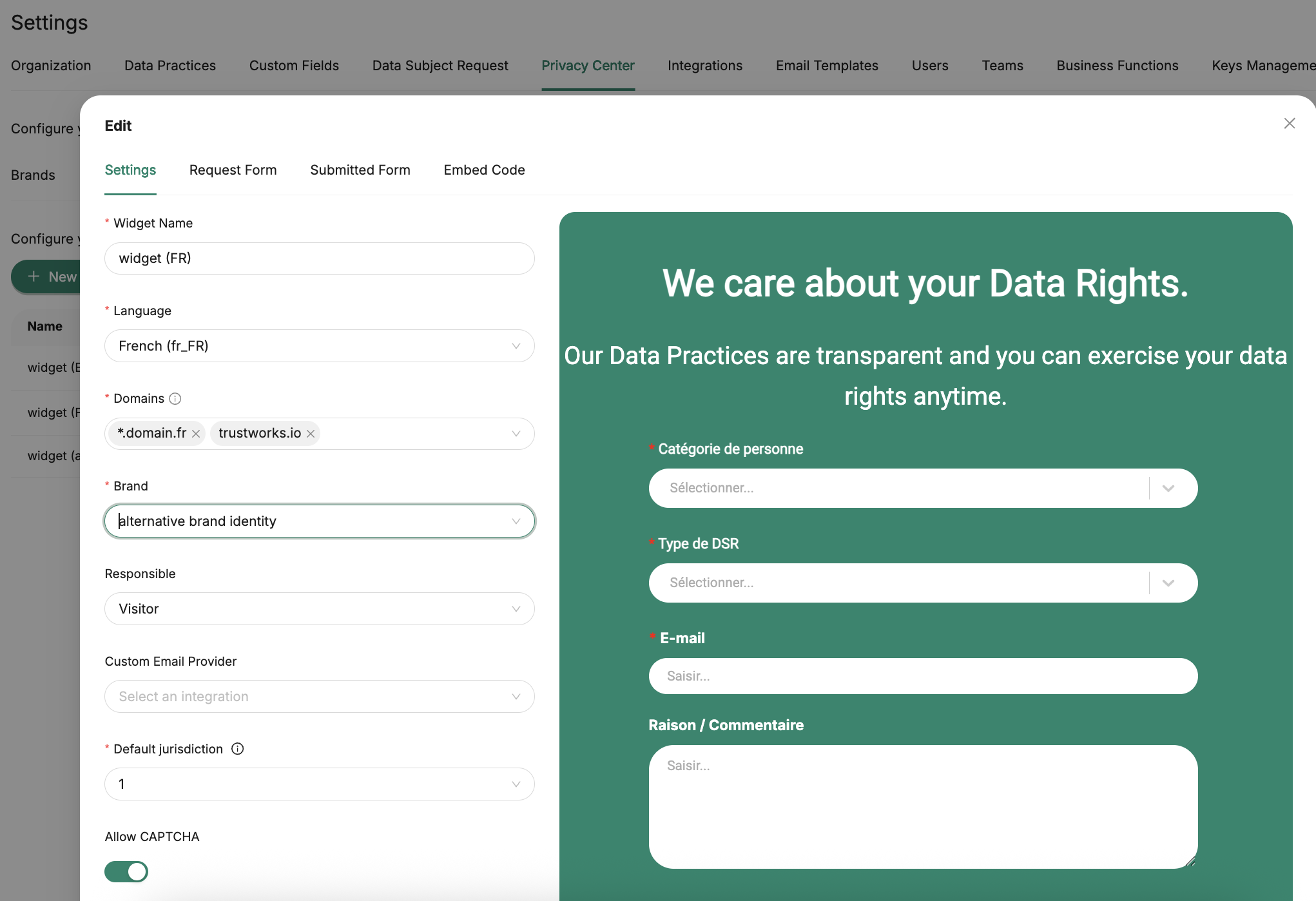Viewport: 1316px width, 901px height.
Task: Remove the *.domain.fr domain tag
Action: click(196, 434)
